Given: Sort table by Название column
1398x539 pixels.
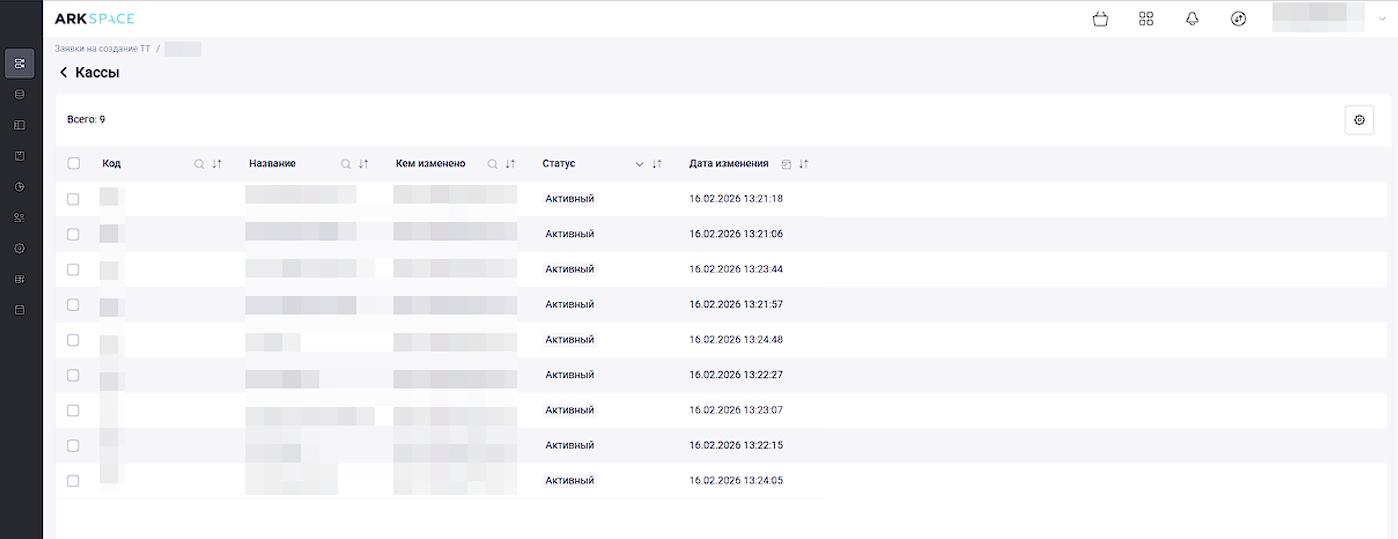Looking at the screenshot, I should [x=364, y=164].
